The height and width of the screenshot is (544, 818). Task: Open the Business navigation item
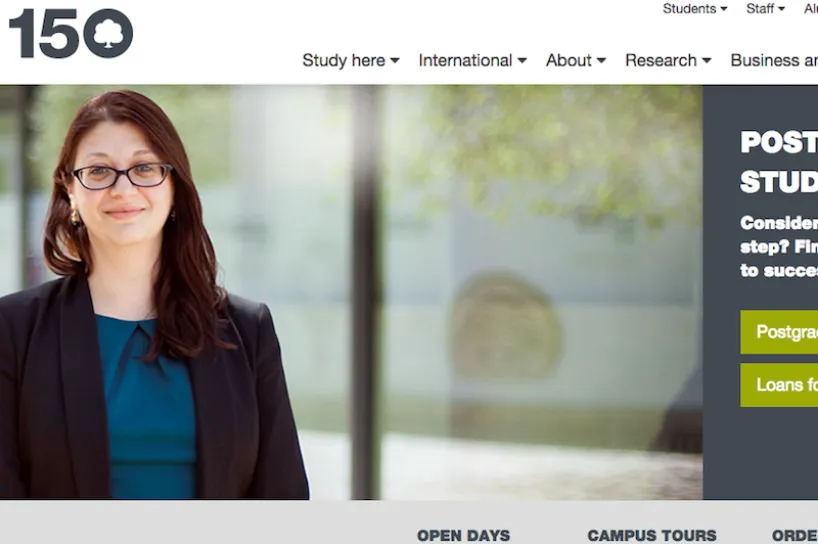coord(774,61)
